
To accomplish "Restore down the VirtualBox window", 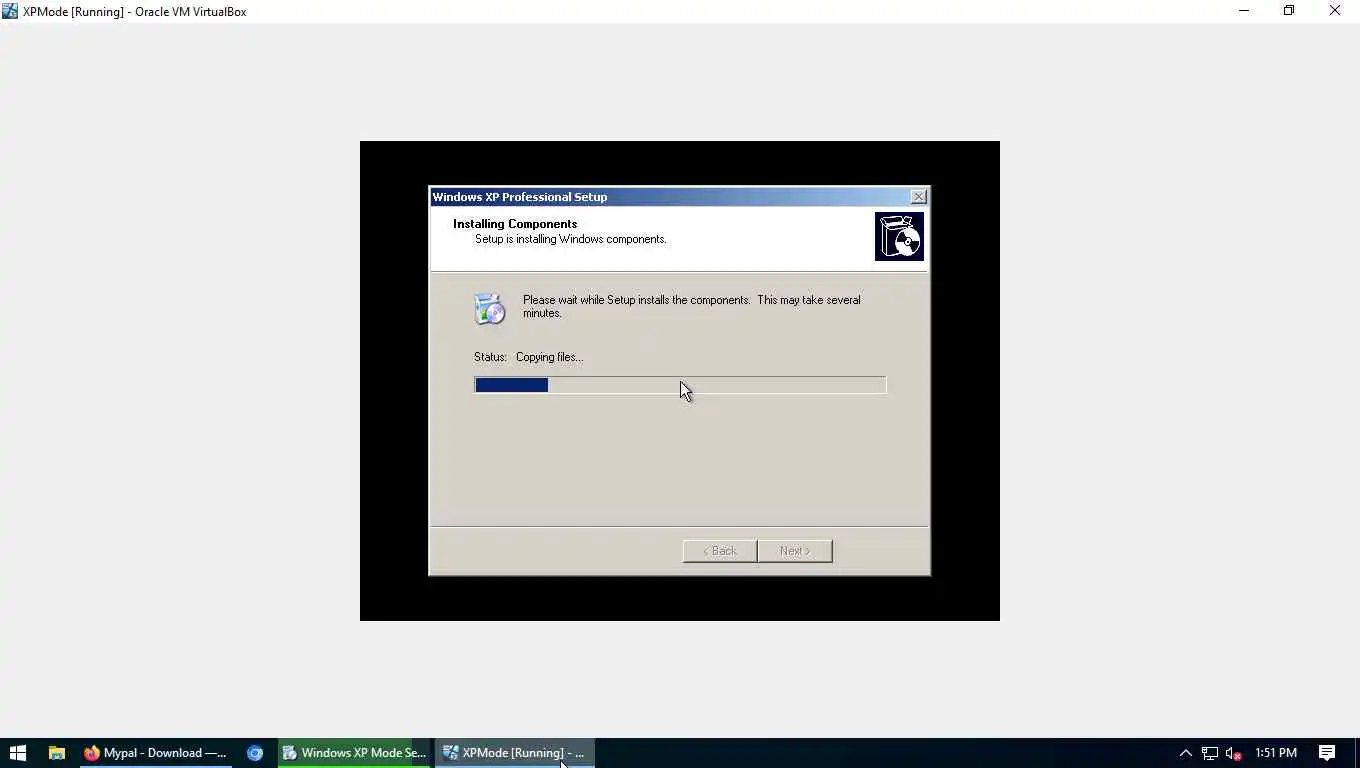I will click(1289, 11).
